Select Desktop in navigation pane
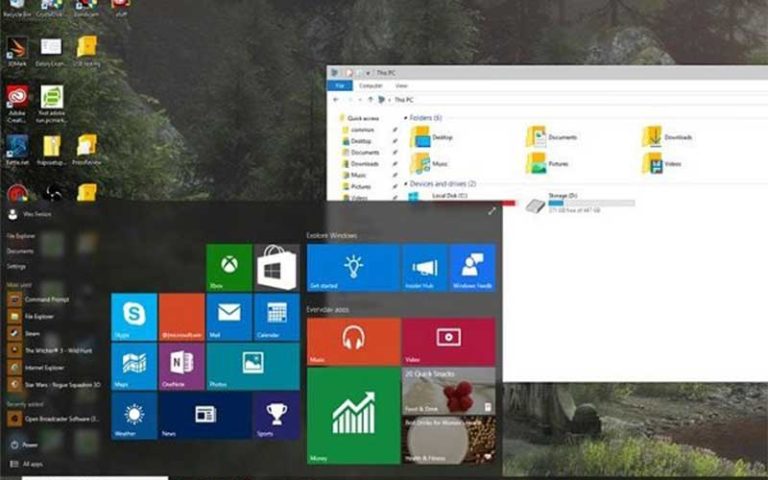768x480 pixels. tap(361, 141)
